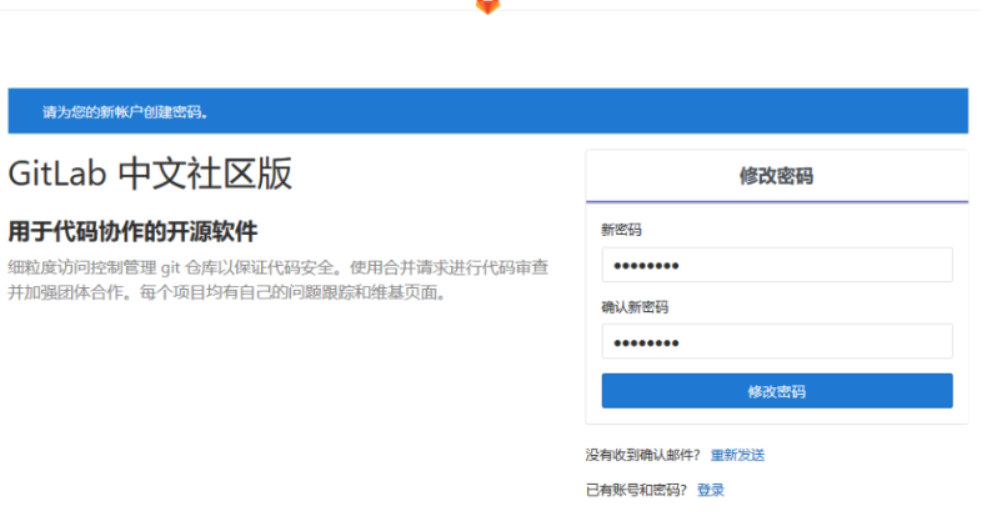Click the GitLab fox logo at top
Screen dimensions: 992x516
click(488, 6)
